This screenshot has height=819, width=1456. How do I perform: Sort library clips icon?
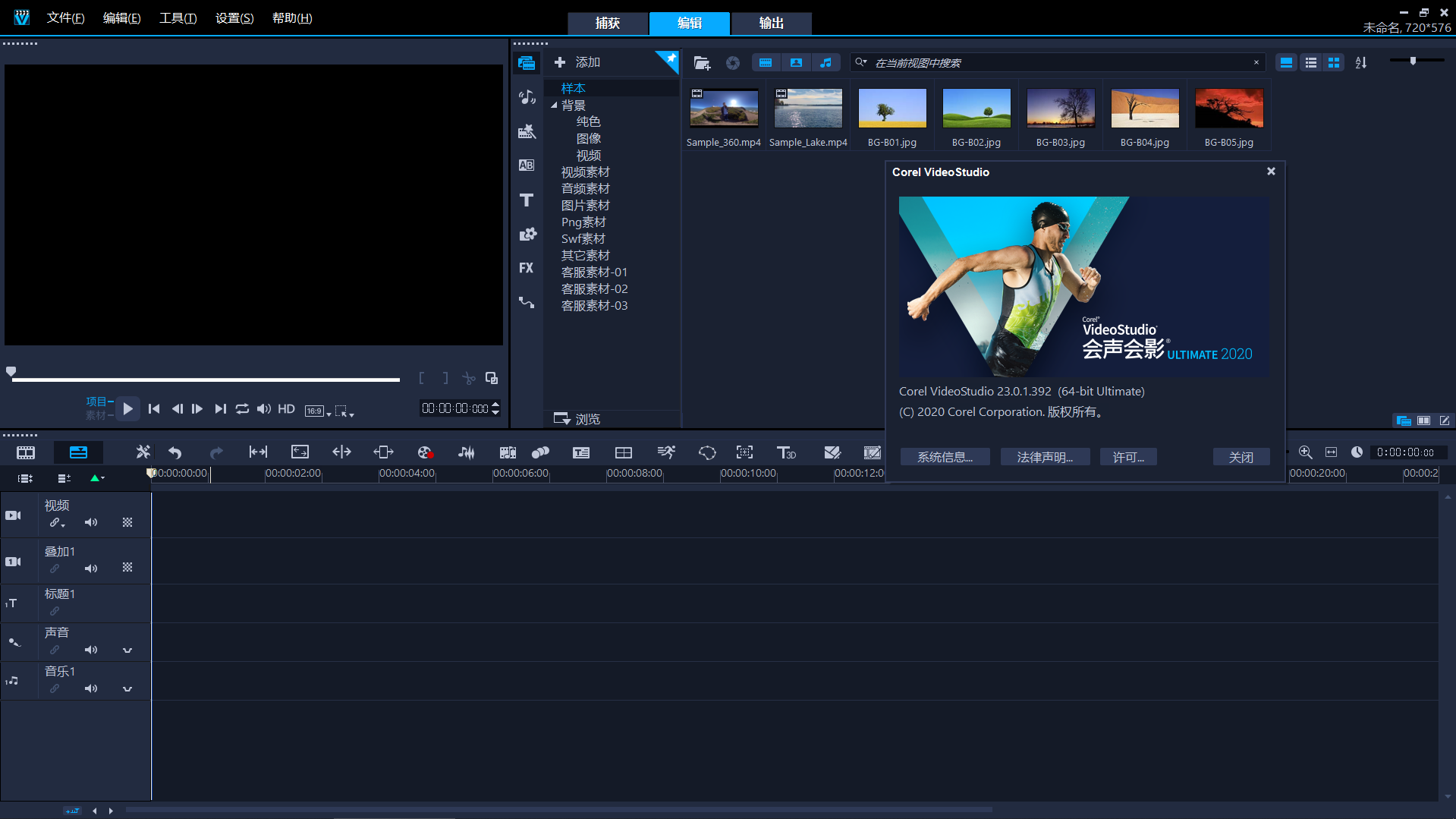[x=1361, y=63]
